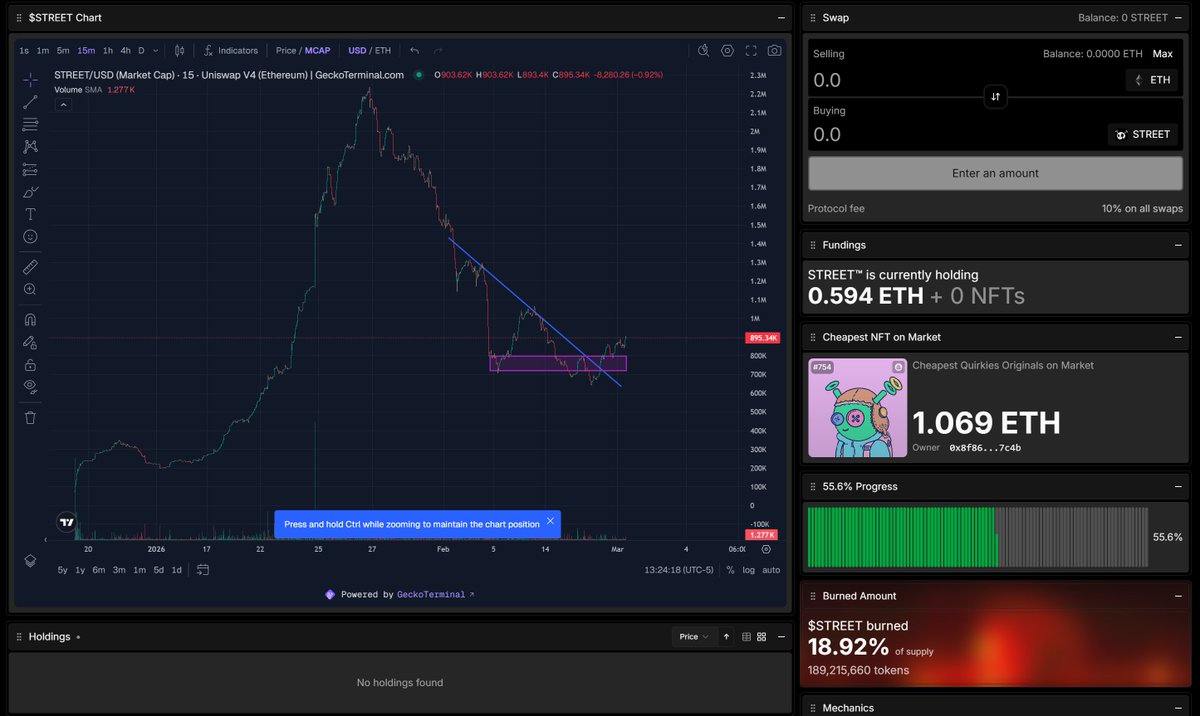Select the 1s timeframe
The height and width of the screenshot is (716, 1200).
(x=24, y=50)
